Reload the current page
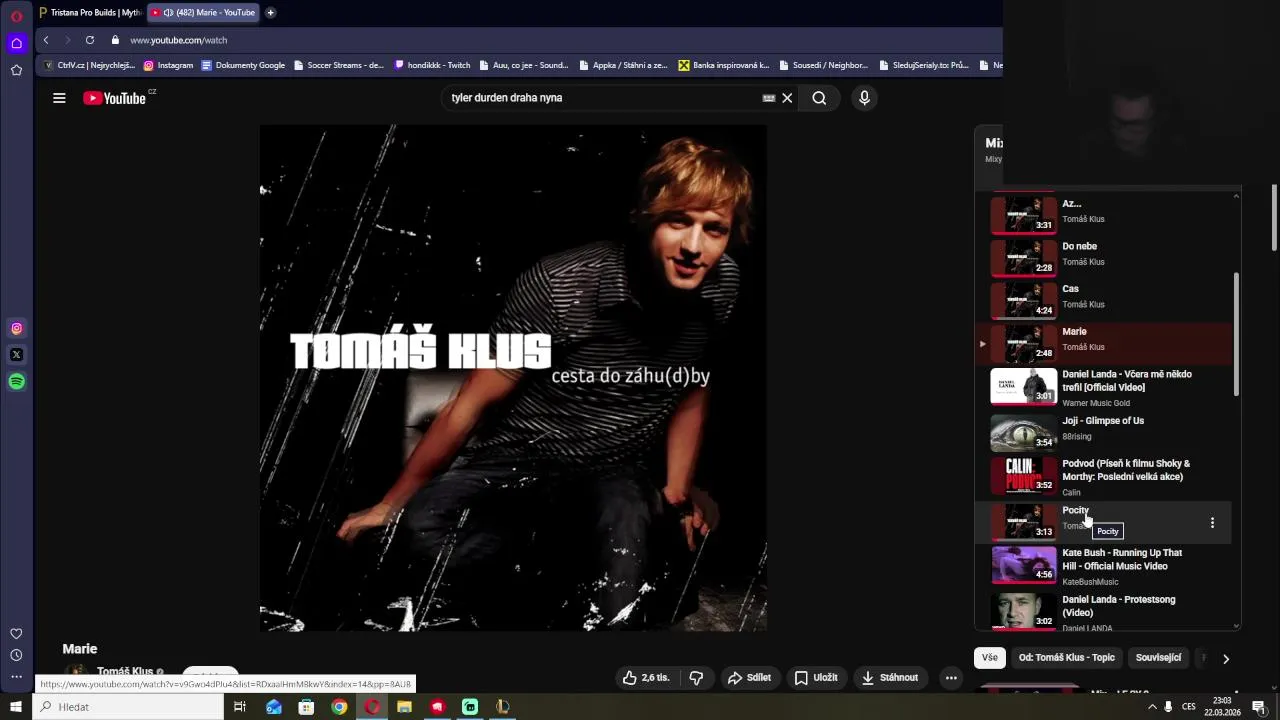 90,40
